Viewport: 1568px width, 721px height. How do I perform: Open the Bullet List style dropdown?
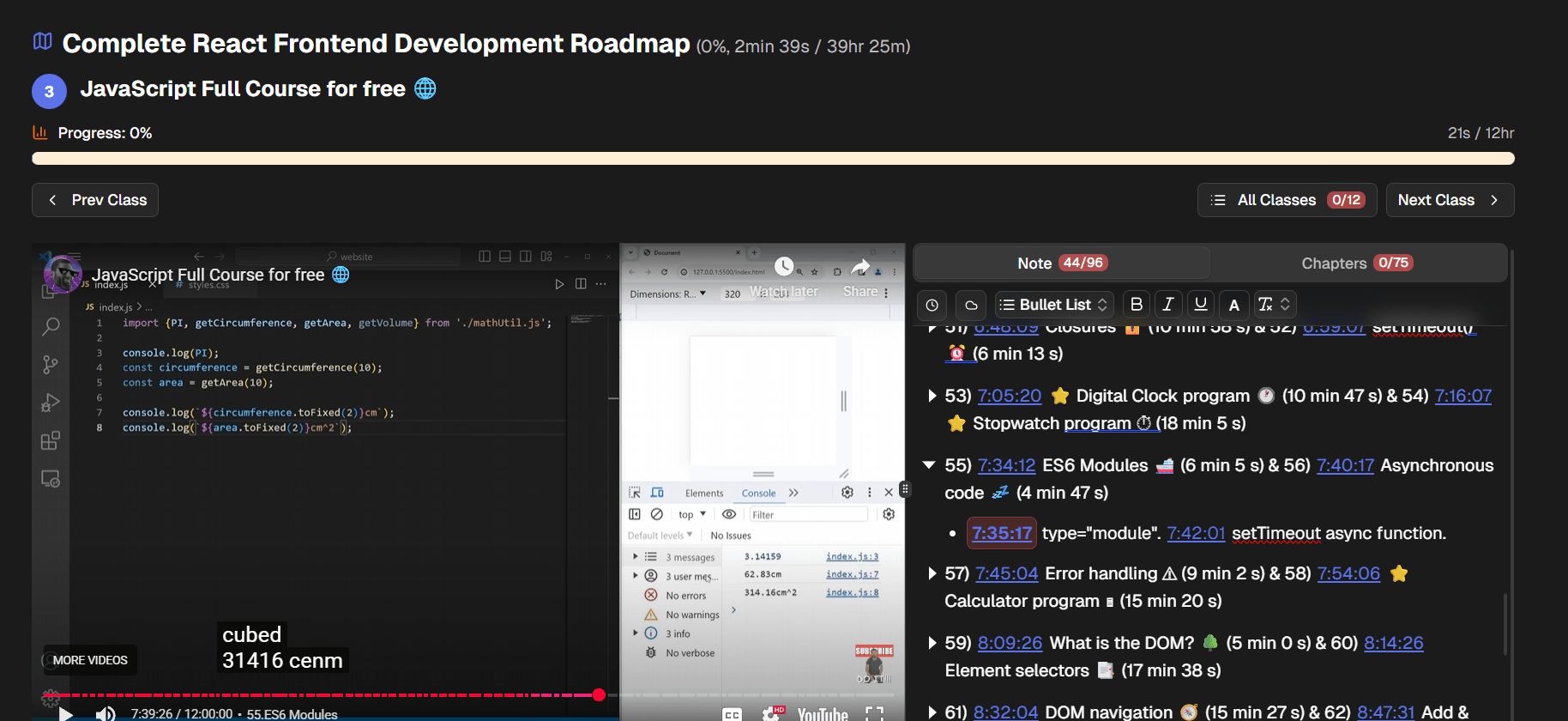click(x=1054, y=305)
